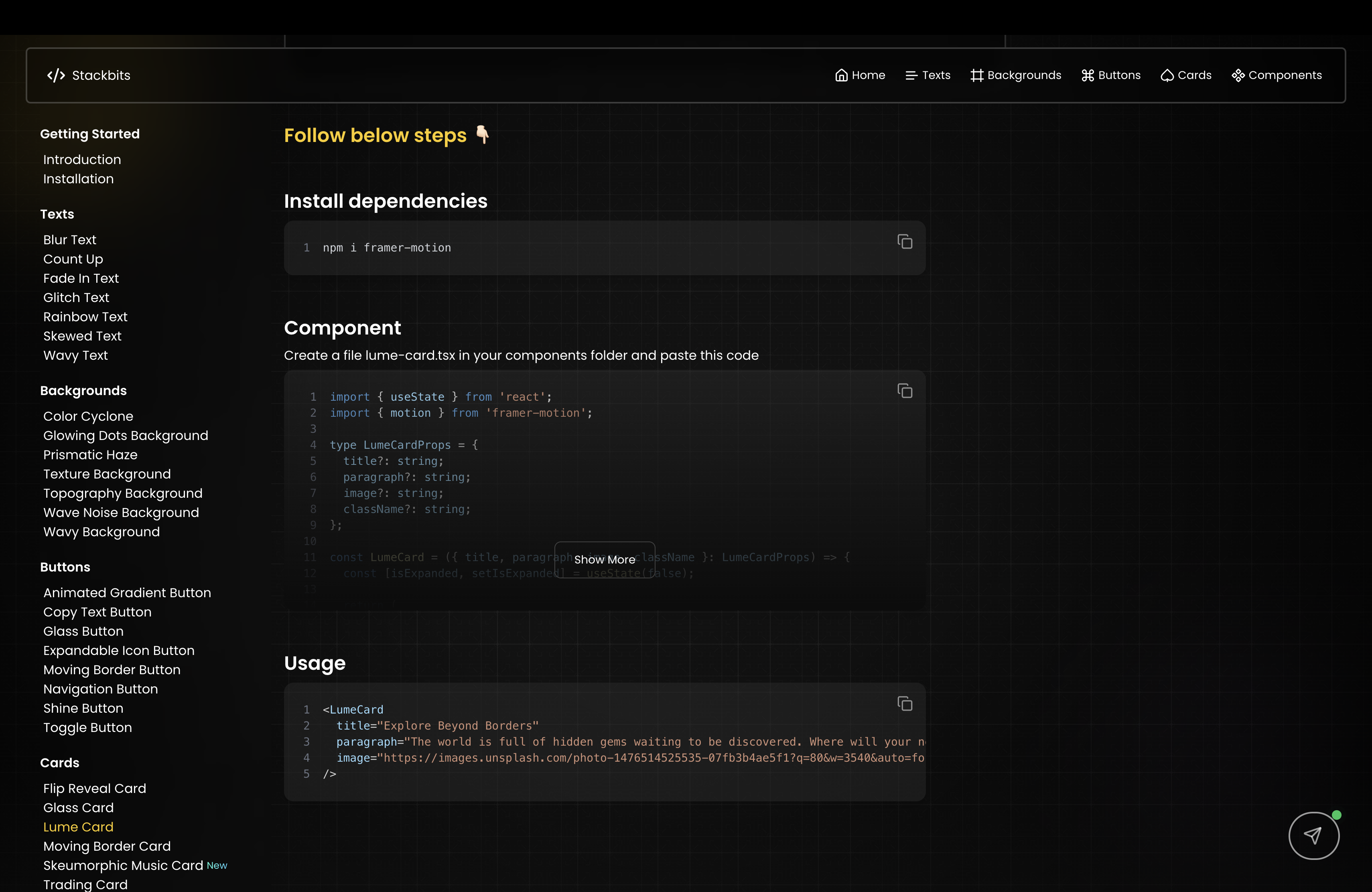This screenshot has width=1372, height=892.
Task: Open Copy Text Button page
Action: (97, 612)
